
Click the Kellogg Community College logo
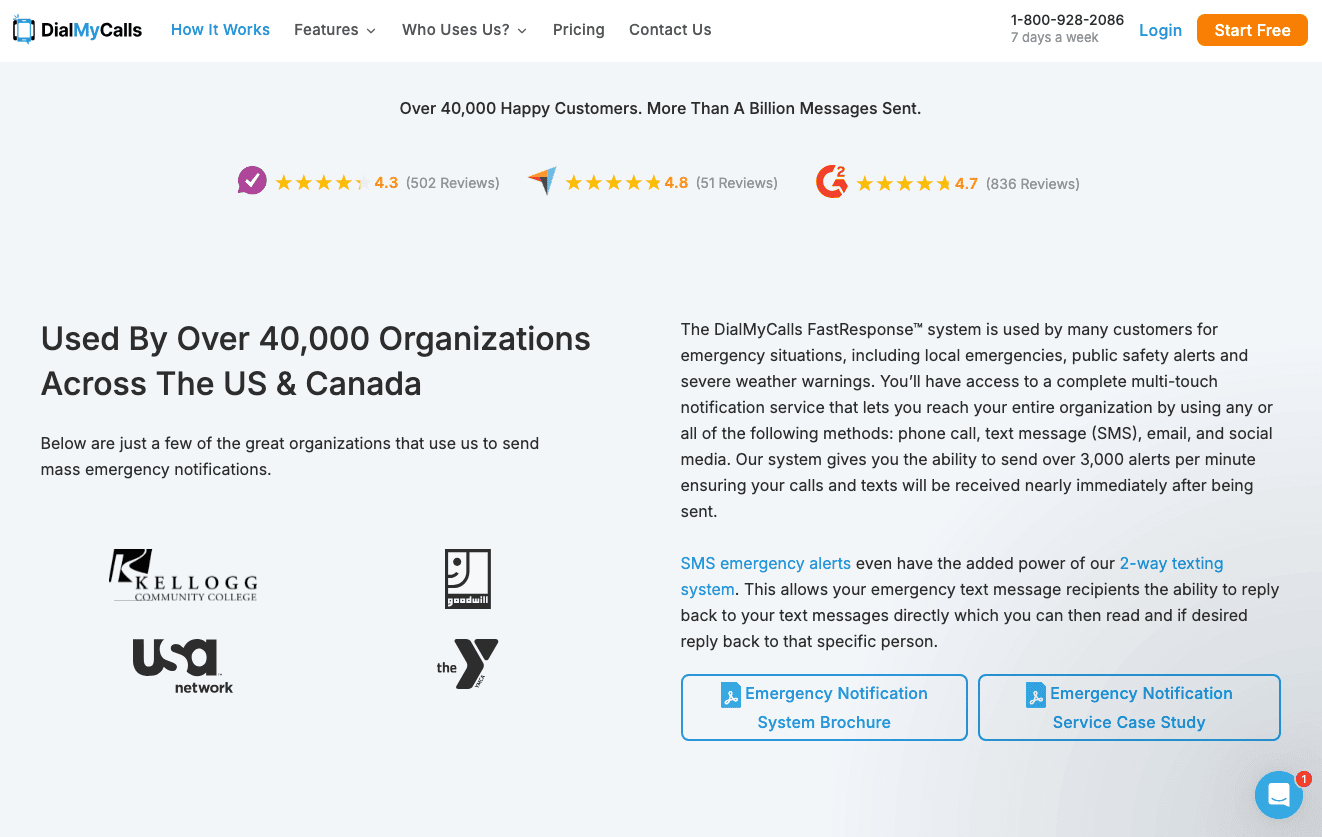183,576
